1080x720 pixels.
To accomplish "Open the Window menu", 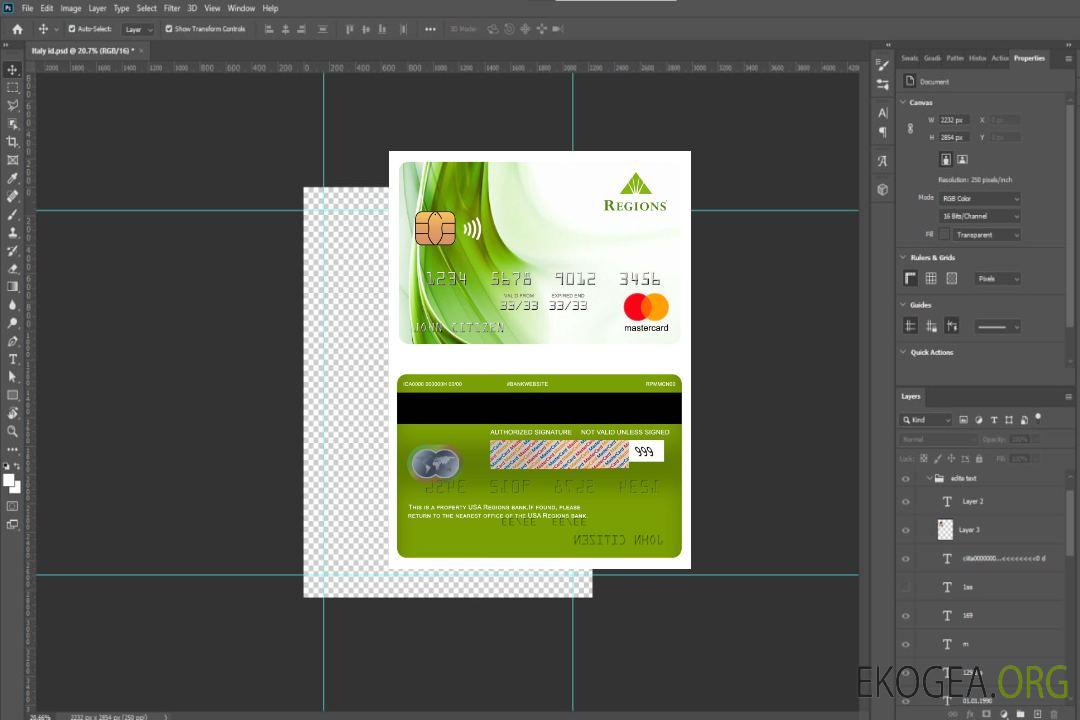I will click(241, 8).
